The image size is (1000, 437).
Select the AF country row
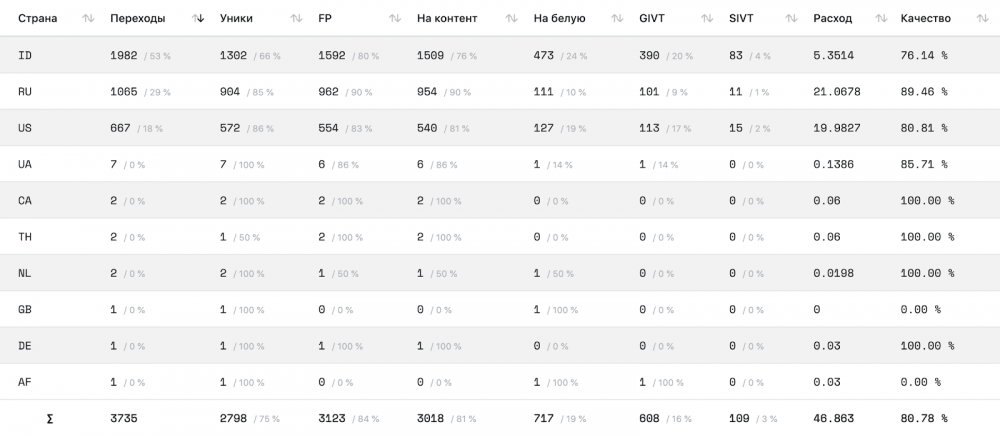[500, 382]
